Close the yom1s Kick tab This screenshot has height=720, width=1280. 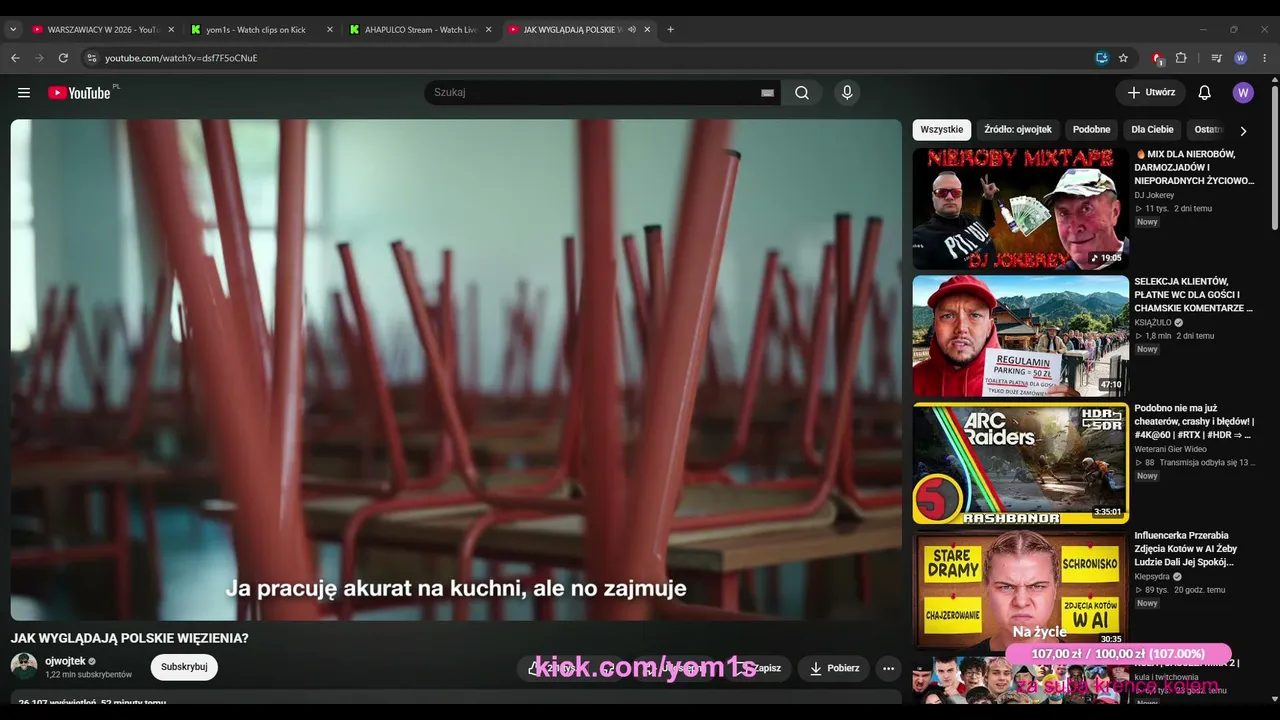(330, 30)
